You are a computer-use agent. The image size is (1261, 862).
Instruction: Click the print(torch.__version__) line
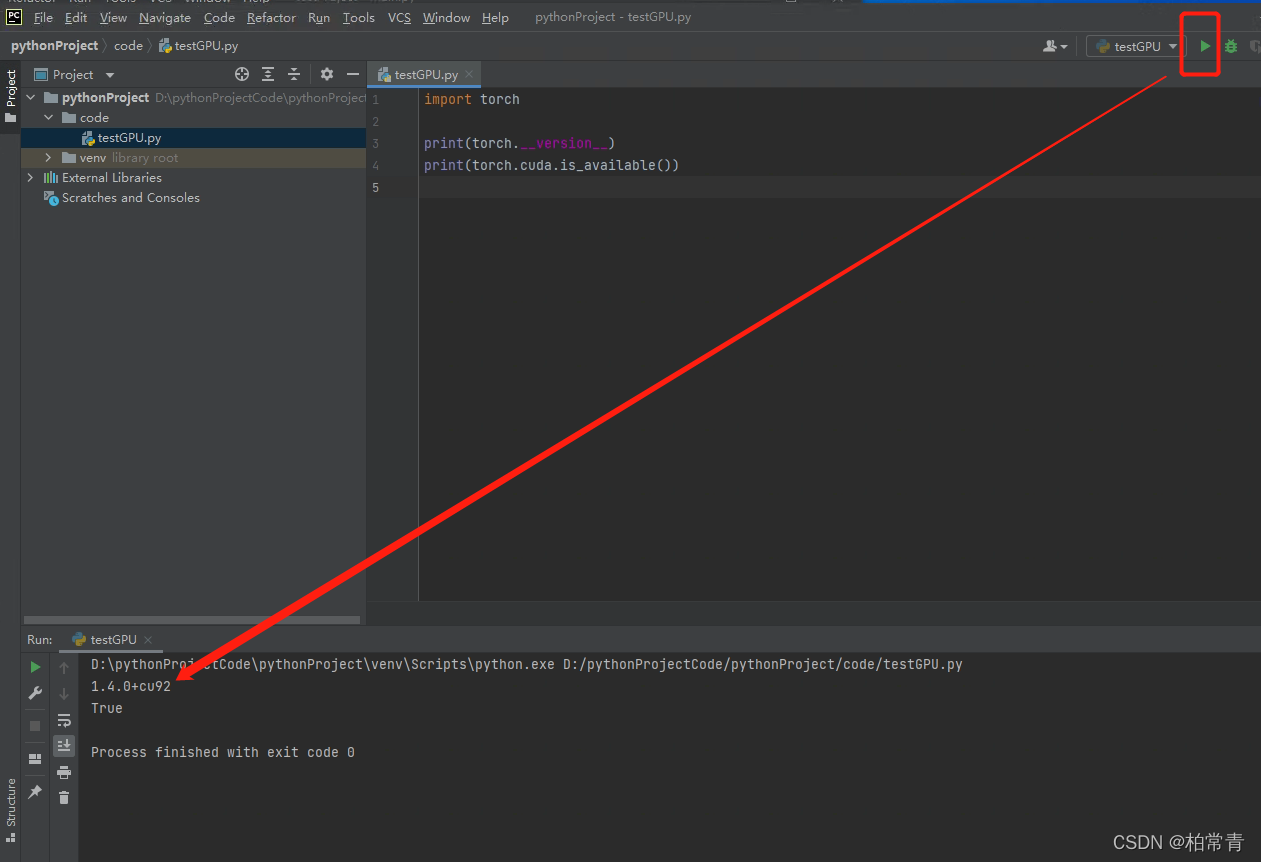pos(520,143)
